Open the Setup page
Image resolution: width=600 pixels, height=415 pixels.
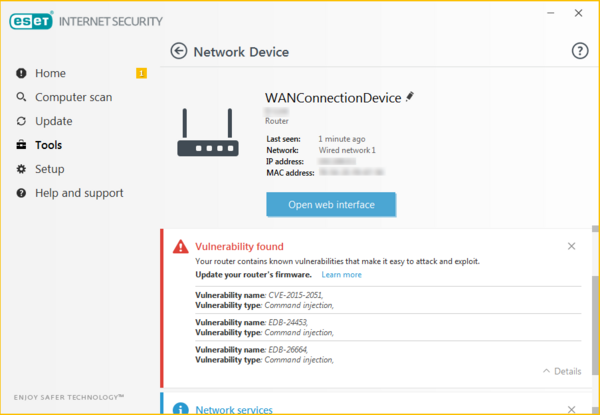point(49,169)
